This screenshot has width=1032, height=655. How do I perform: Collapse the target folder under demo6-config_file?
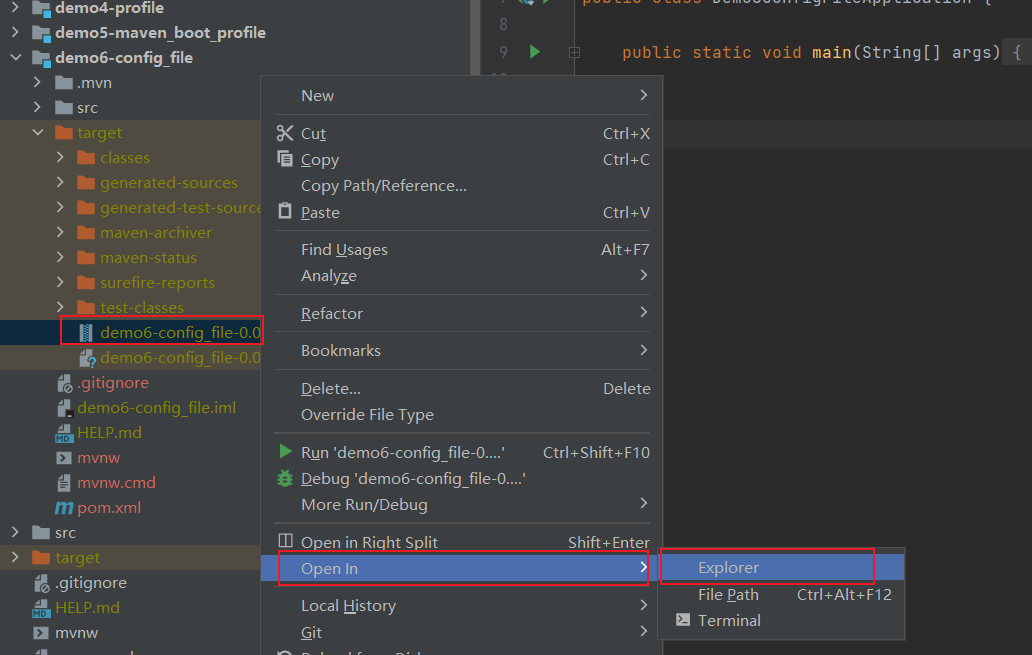[38, 132]
